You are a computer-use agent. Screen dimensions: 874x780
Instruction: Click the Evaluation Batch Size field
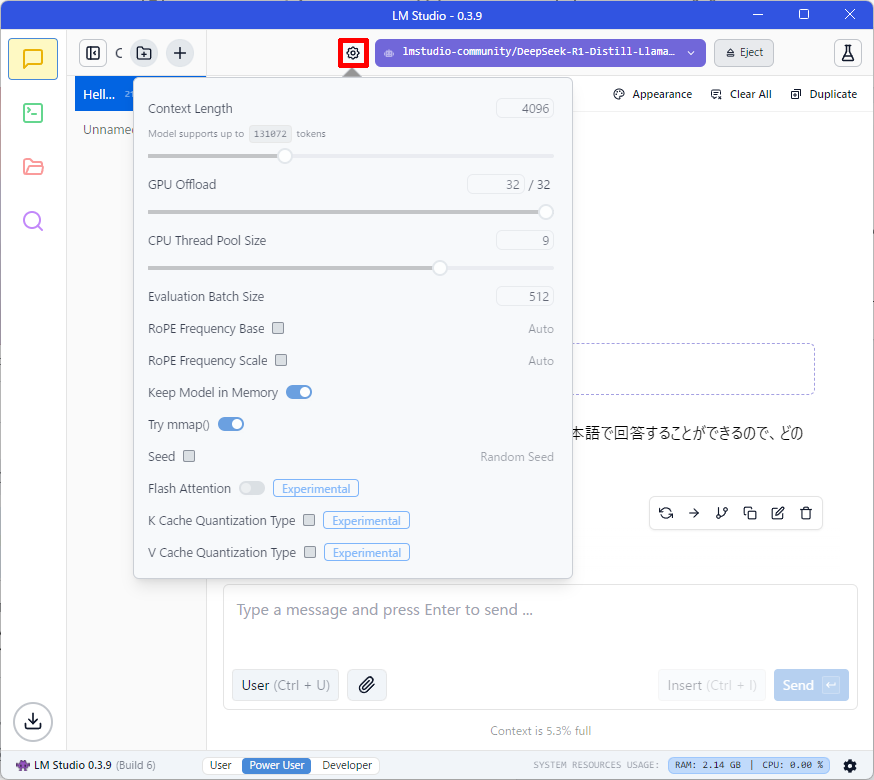pos(525,297)
